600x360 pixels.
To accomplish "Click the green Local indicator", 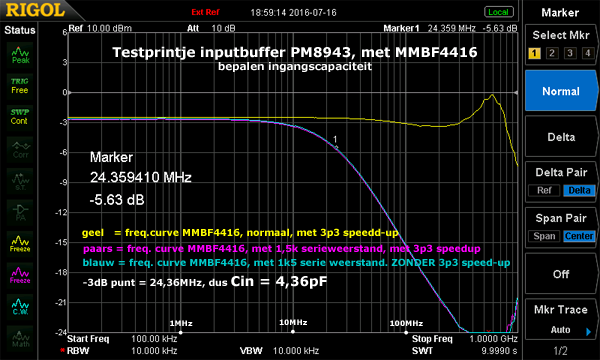I will point(498,12).
